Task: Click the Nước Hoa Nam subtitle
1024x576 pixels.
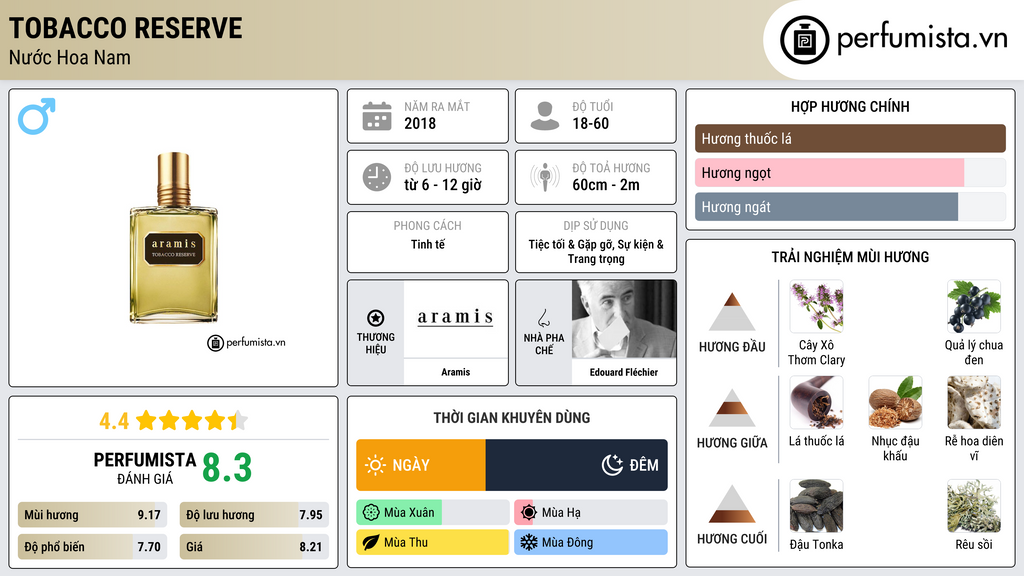Action: pos(70,57)
